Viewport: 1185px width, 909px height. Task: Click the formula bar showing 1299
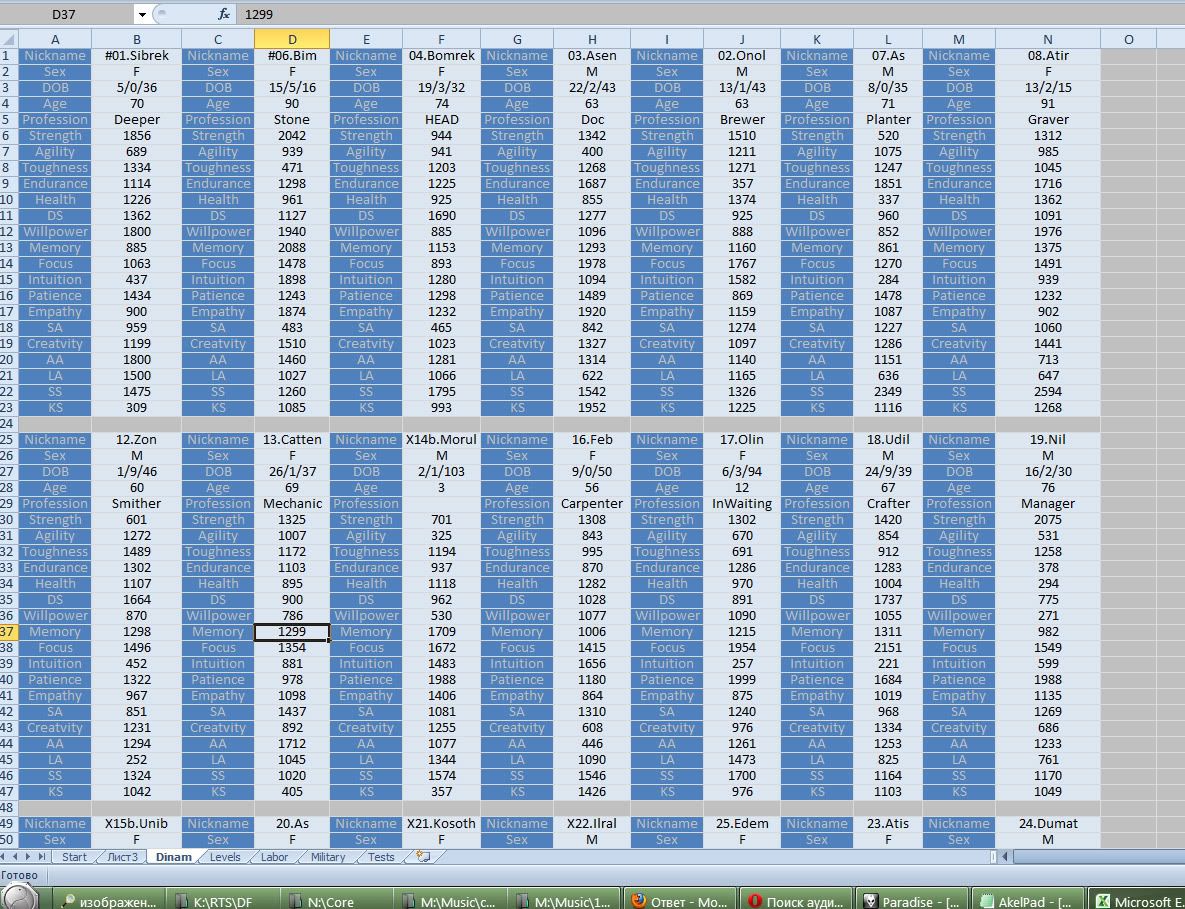coord(710,14)
